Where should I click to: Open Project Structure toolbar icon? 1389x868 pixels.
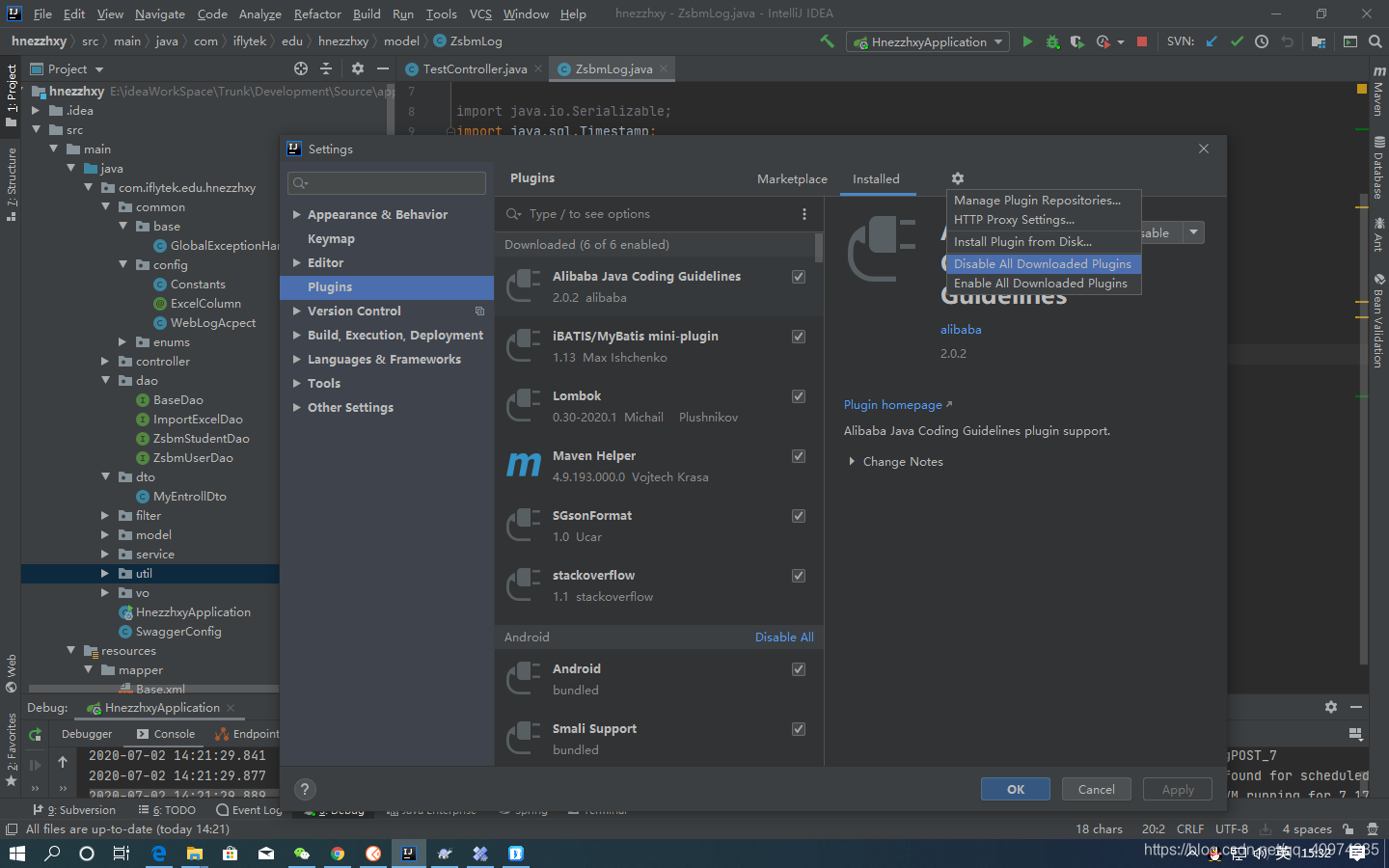[x=1318, y=41]
